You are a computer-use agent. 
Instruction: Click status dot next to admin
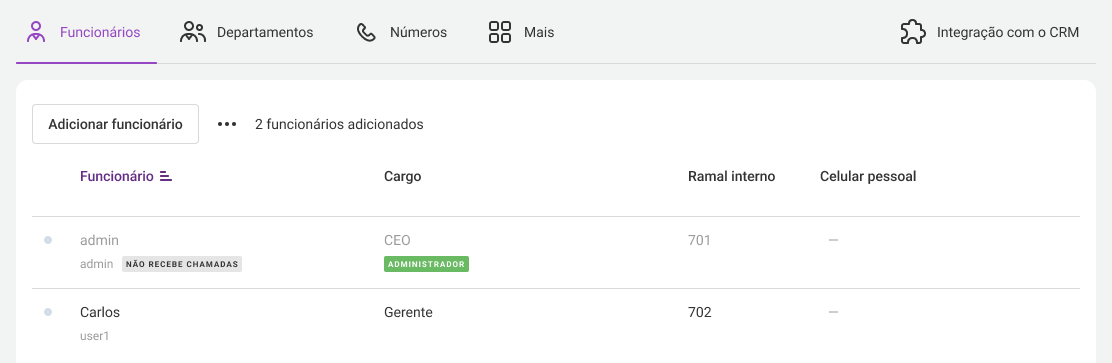click(48, 240)
